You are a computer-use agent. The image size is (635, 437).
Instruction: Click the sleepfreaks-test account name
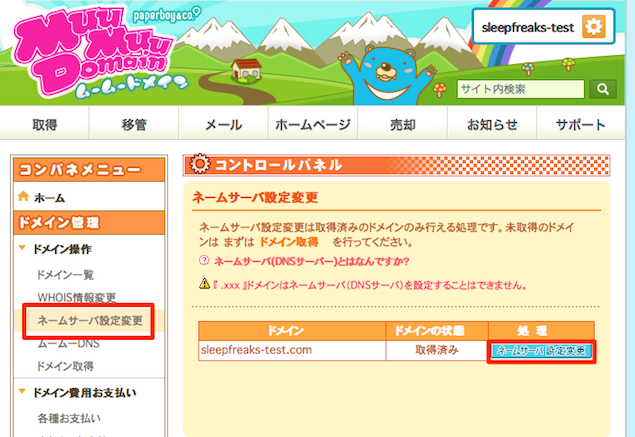click(528, 28)
